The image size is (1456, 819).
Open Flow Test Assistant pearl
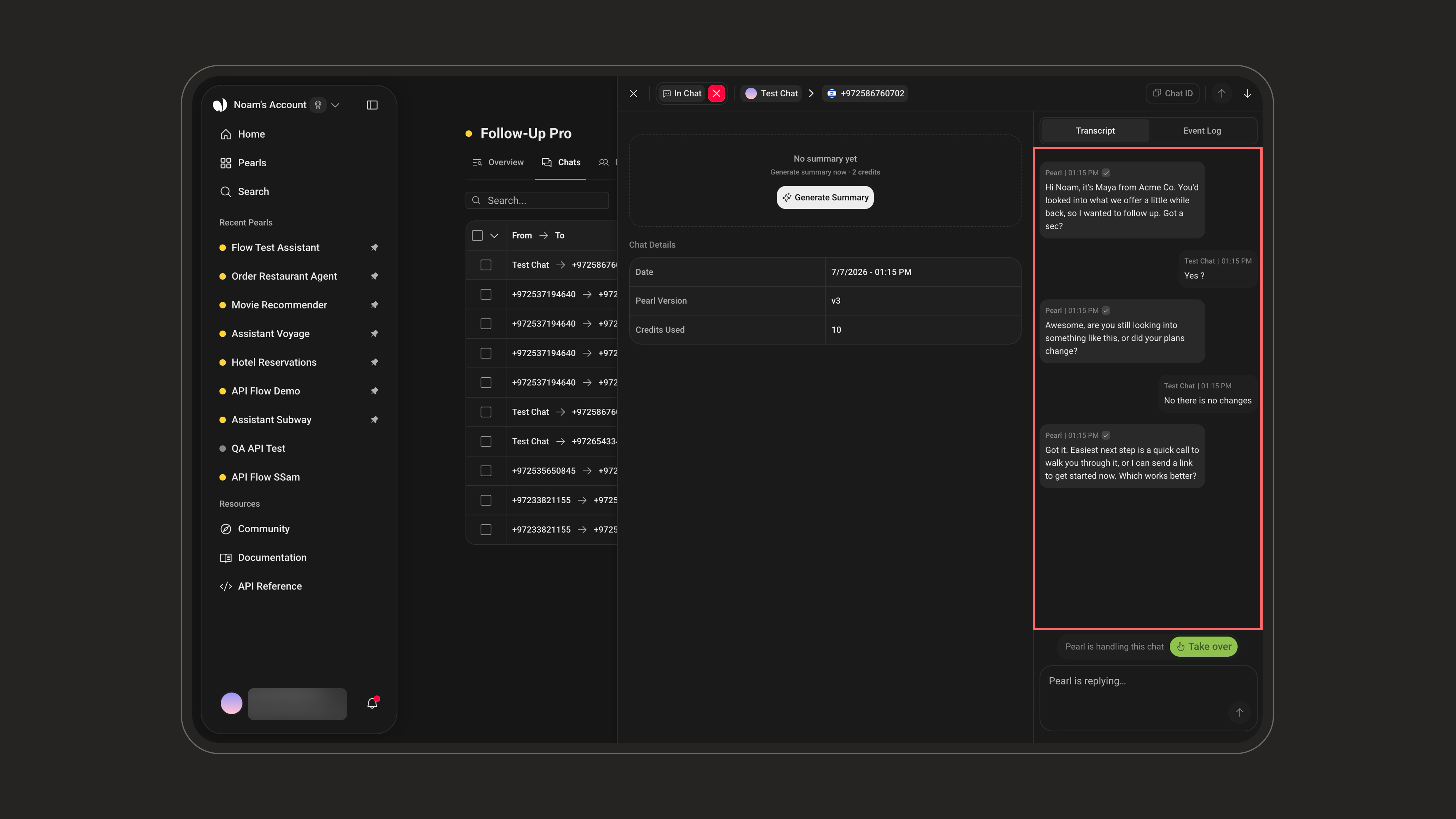[275, 248]
